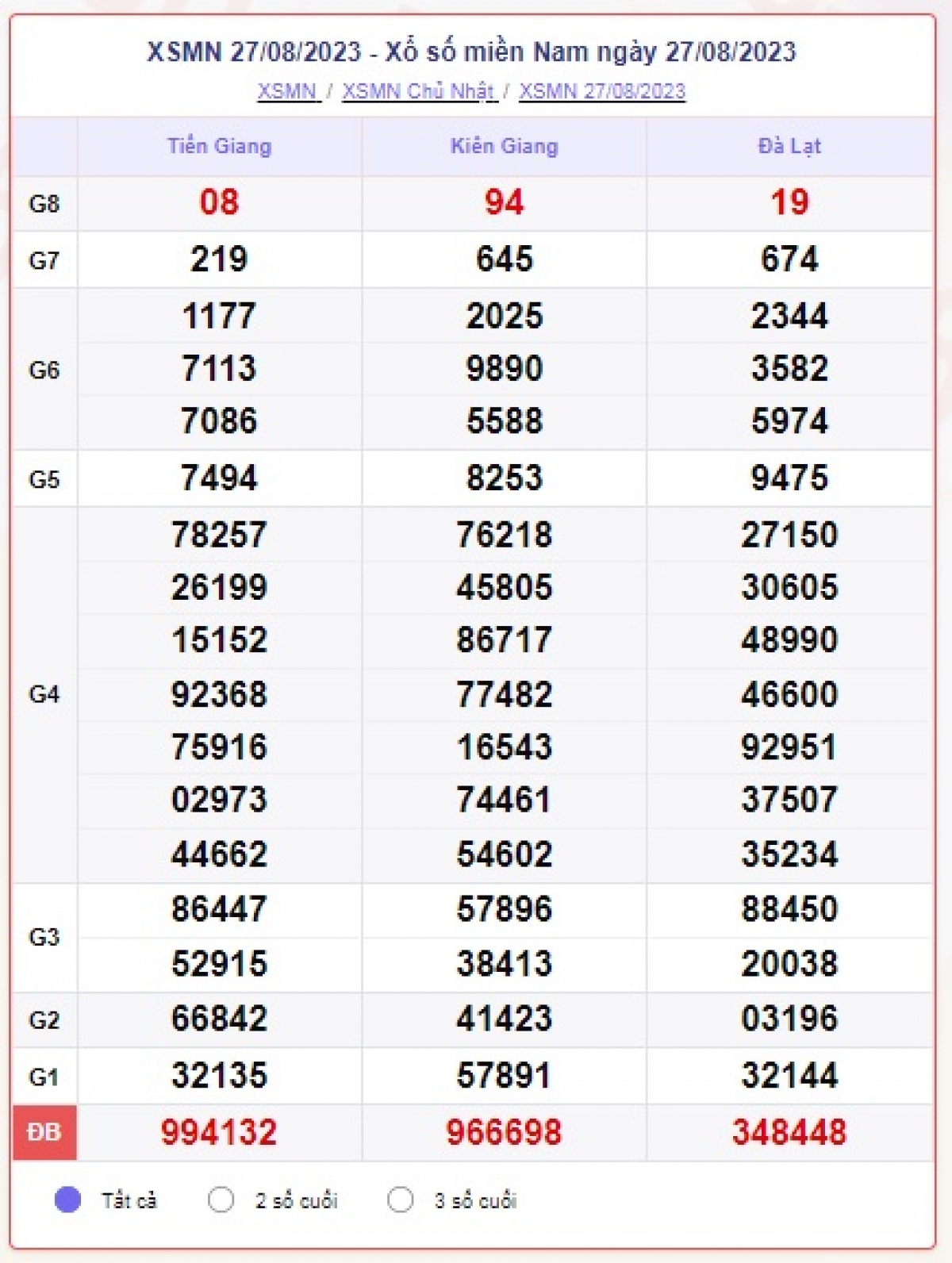Click G6 number 5974

pyautogui.click(x=789, y=420)
